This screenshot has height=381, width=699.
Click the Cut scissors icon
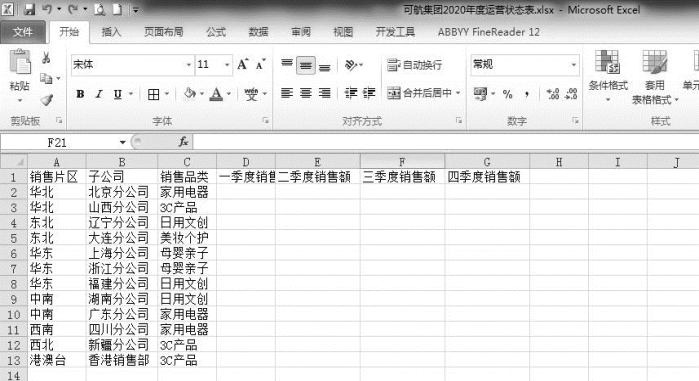(x=46, y=58)
